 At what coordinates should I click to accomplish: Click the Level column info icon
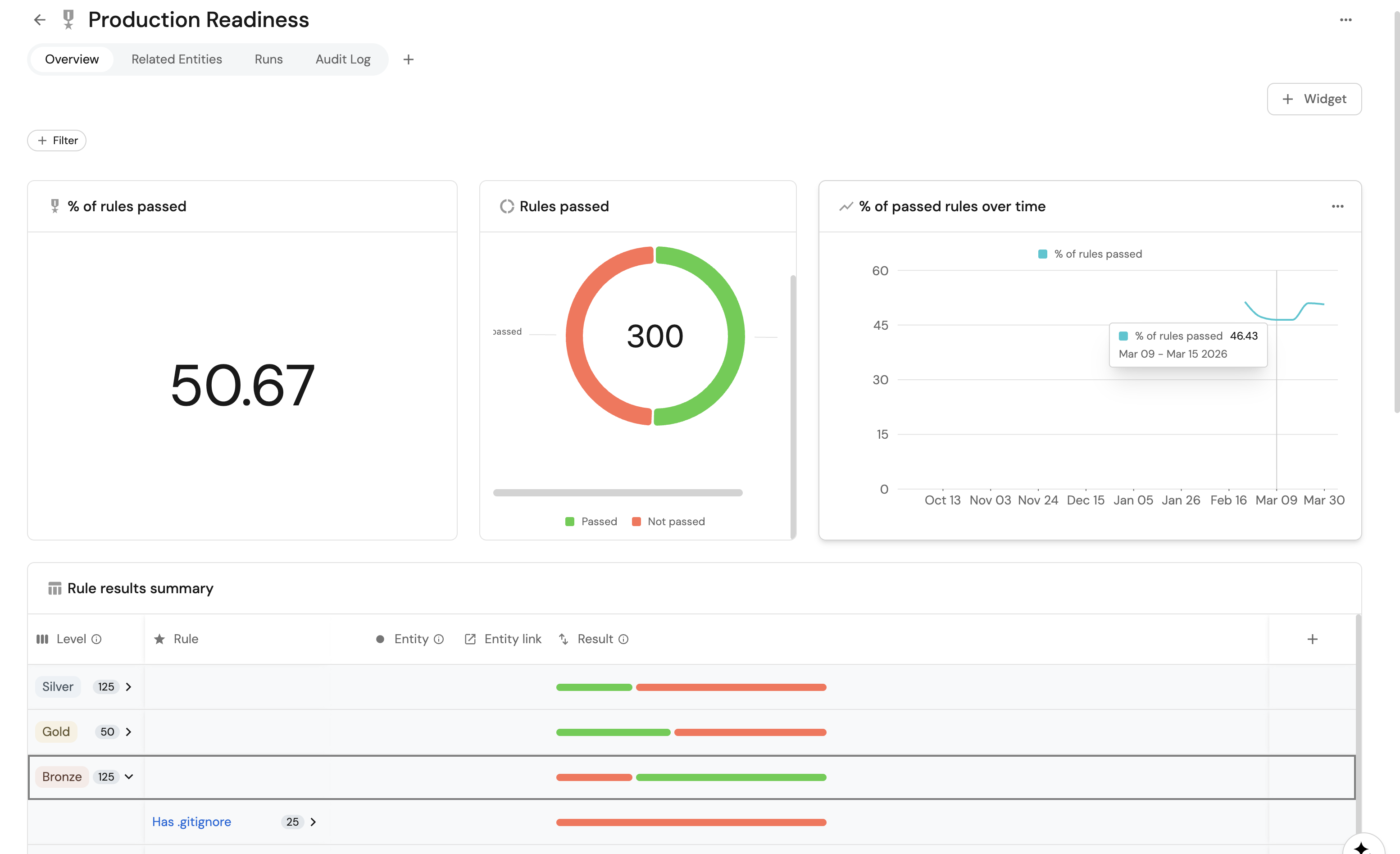96,639
